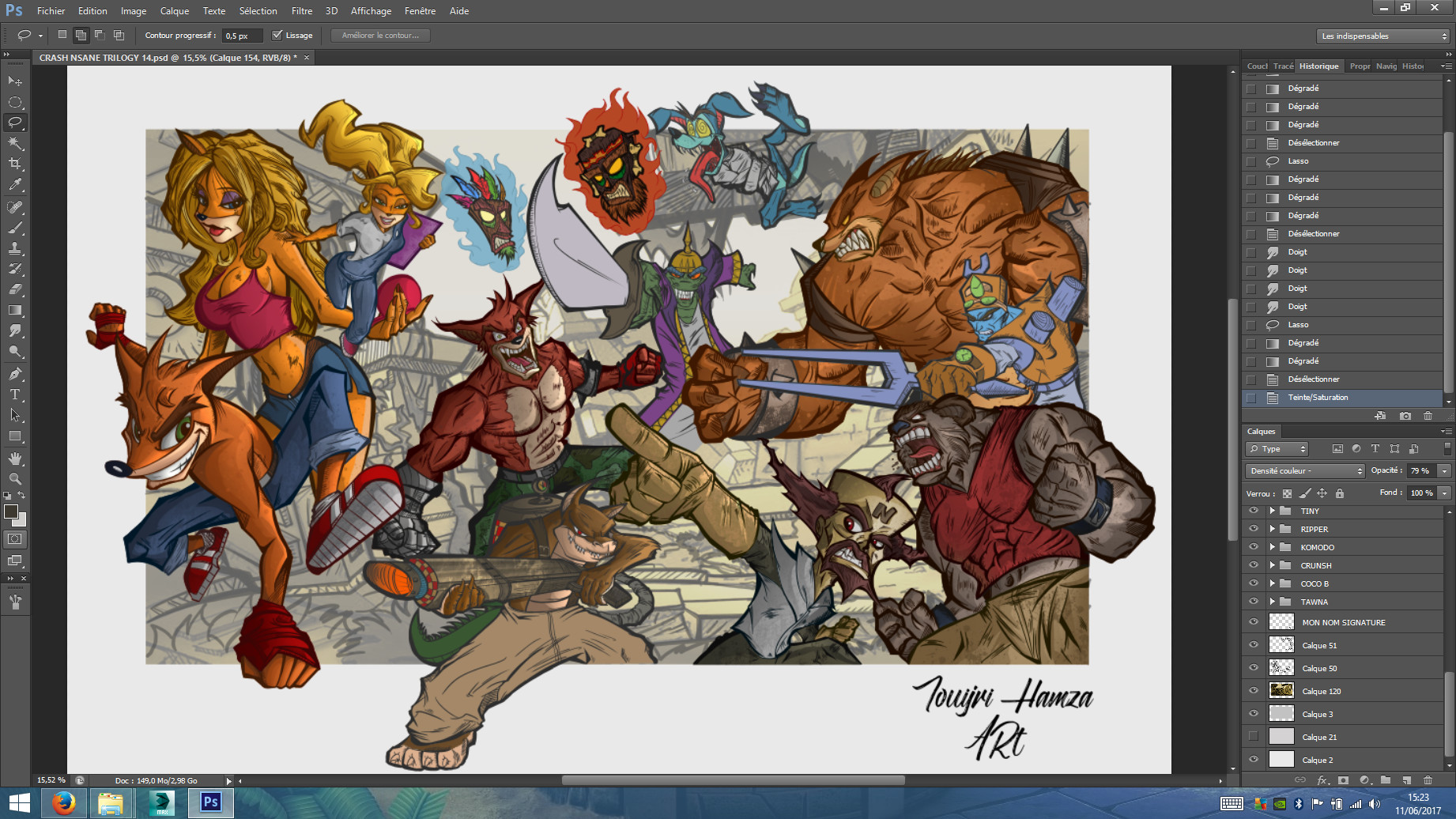The width and height of the screenshot is (1456, 819).
Task: Show the hidden Calque 21 layer
Action: (x=1254, y=737)
